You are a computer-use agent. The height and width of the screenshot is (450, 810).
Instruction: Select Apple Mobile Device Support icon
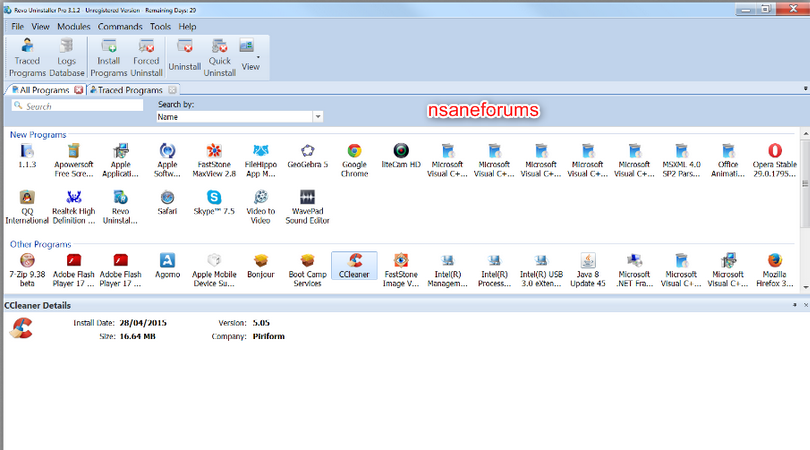pyautogui.click(x=214, y=270)
